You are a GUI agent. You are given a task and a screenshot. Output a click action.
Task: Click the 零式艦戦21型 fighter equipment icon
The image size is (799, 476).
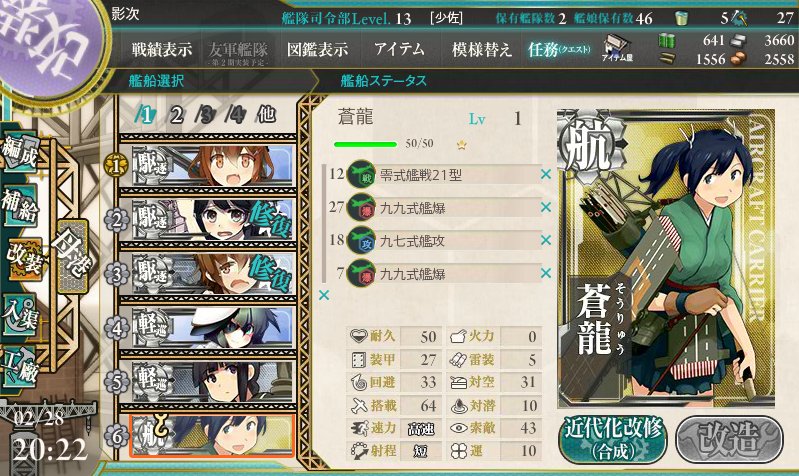[x=361, y=175]
